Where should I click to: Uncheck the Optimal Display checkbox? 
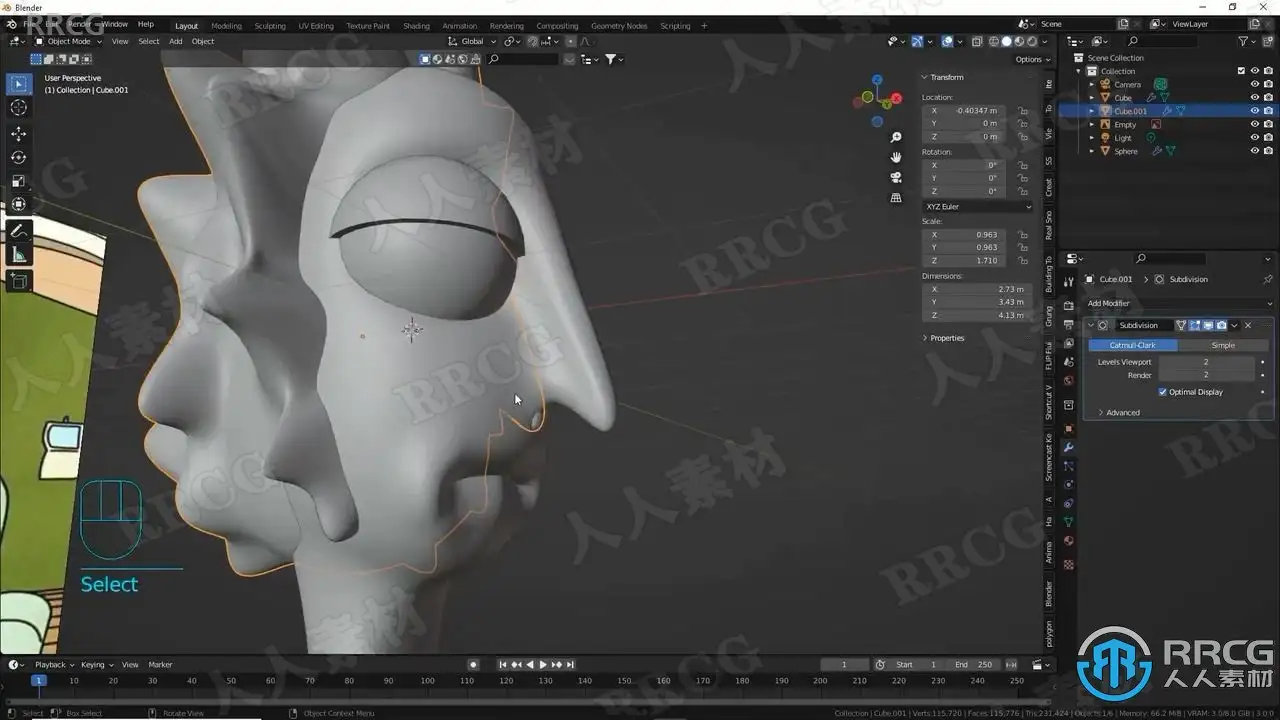coord(1163,392)
